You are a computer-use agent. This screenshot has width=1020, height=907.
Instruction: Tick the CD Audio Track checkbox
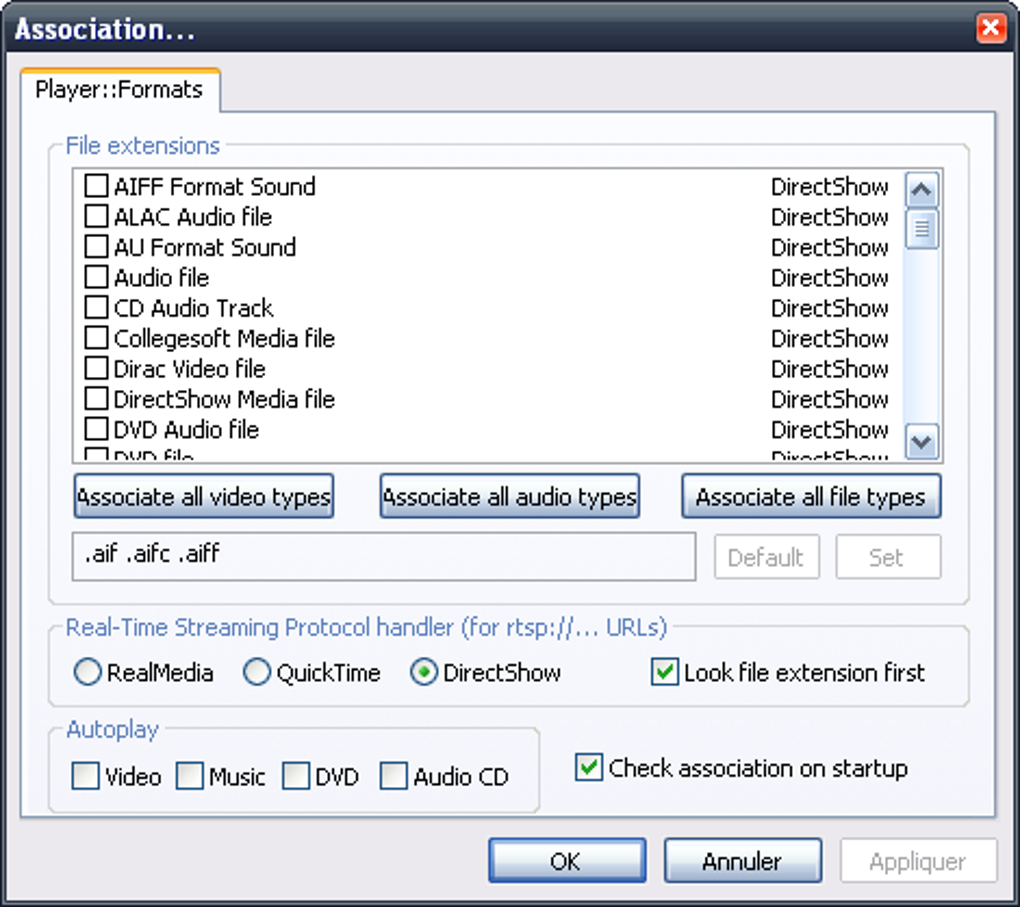point(96,308)
